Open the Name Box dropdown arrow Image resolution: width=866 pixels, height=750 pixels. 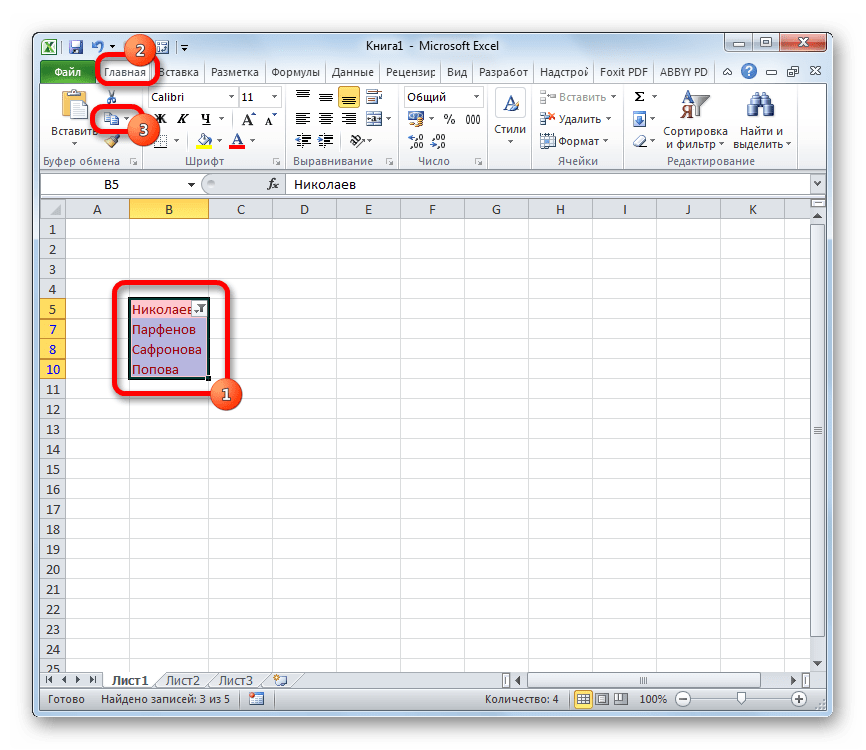[x=191, y=184]
